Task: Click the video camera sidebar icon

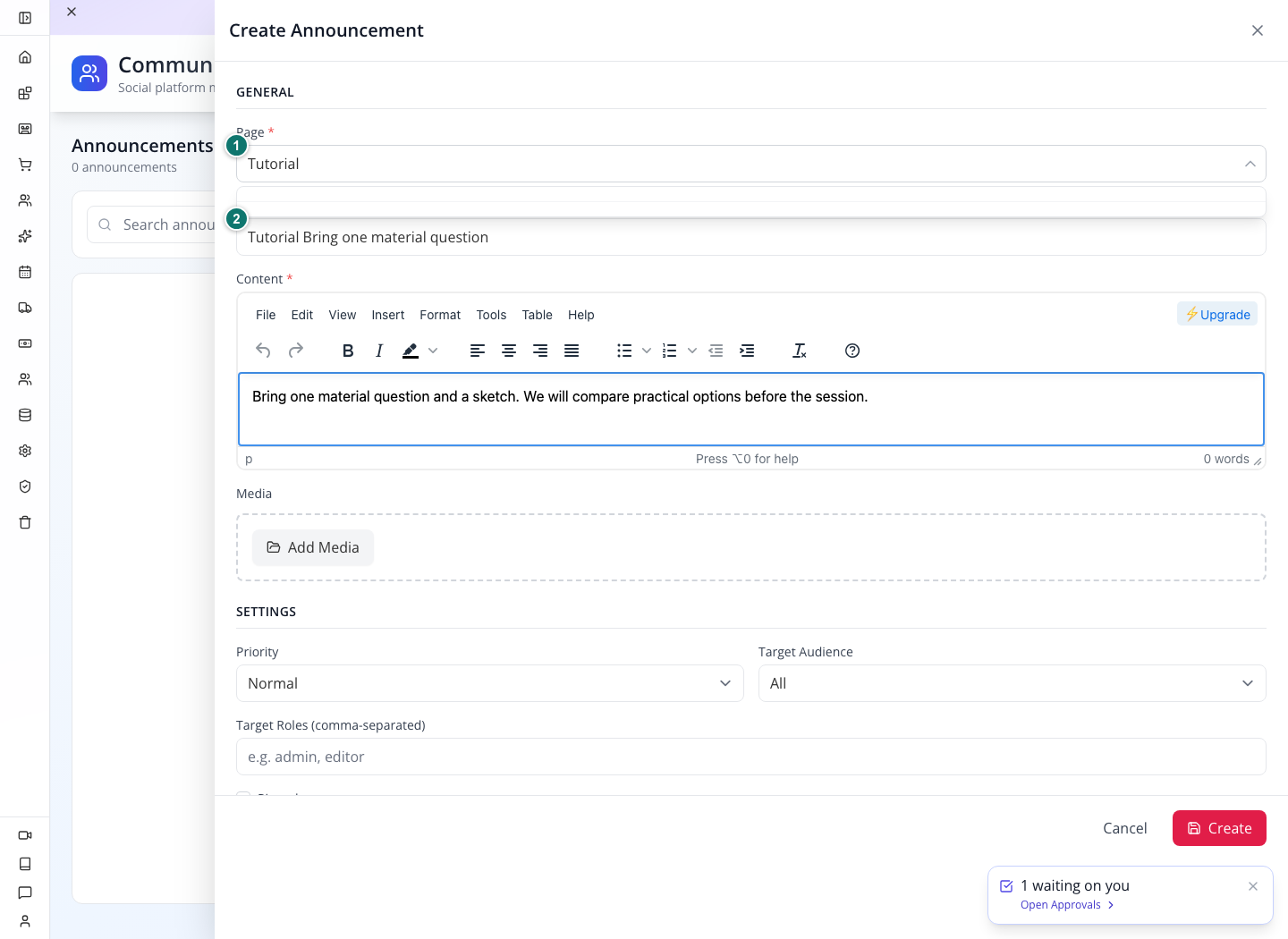Action: pyautogui.click(x=25, y=835)
